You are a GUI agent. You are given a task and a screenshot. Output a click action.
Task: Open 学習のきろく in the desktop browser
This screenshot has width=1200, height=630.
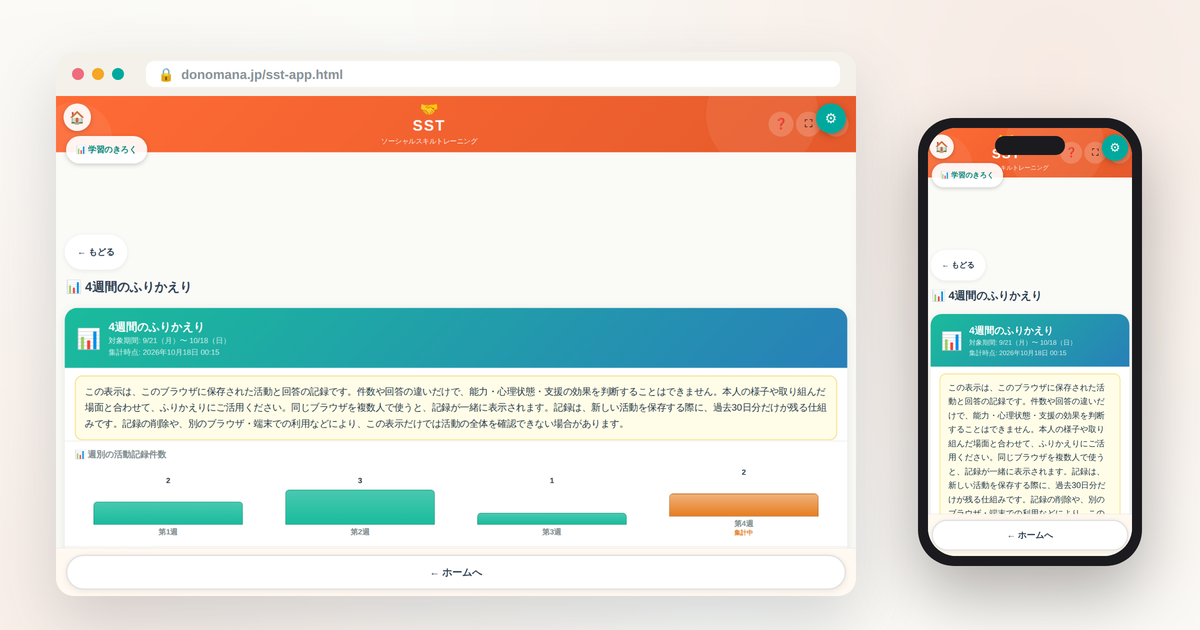point(107,150)
